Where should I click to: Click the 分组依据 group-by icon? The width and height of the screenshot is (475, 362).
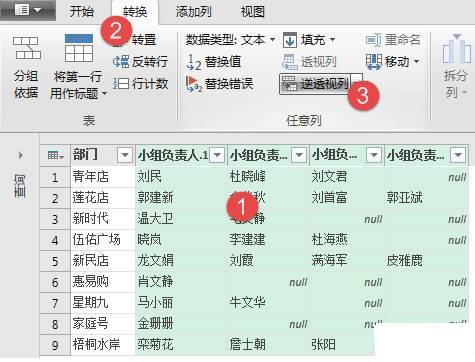coord(26,48)
